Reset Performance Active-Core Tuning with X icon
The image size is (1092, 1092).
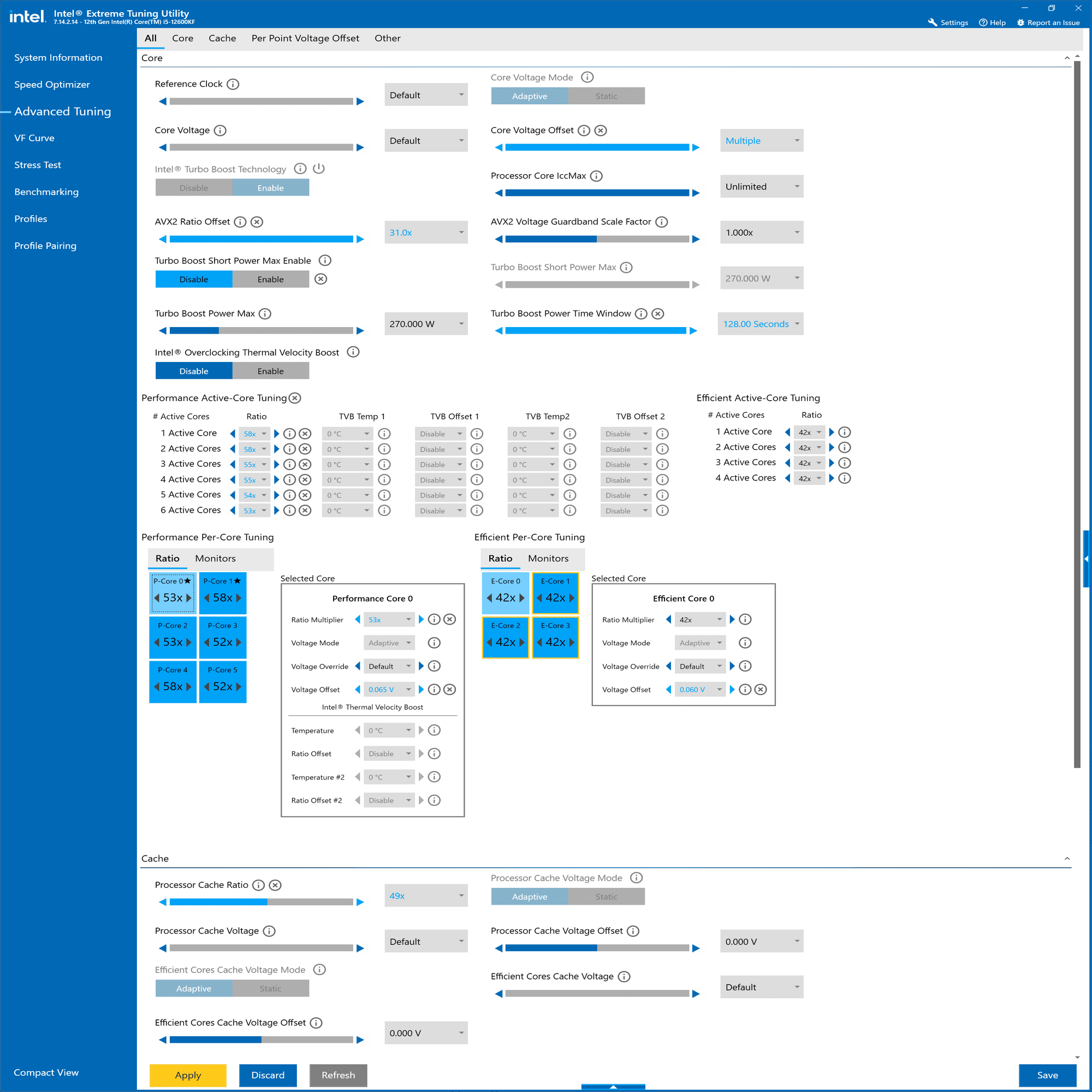point(295,398)
